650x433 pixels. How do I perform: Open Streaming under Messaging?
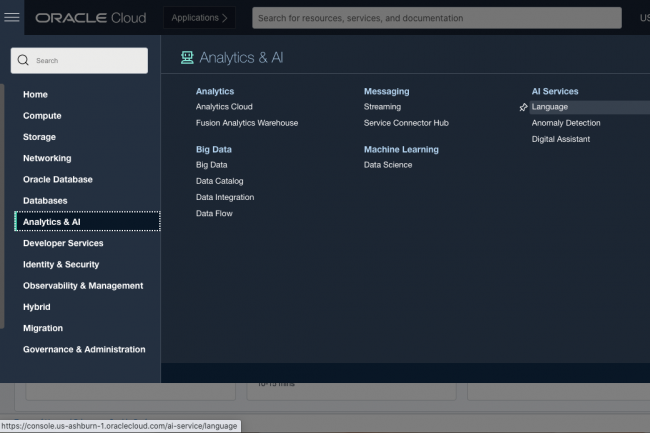(382, 106)
